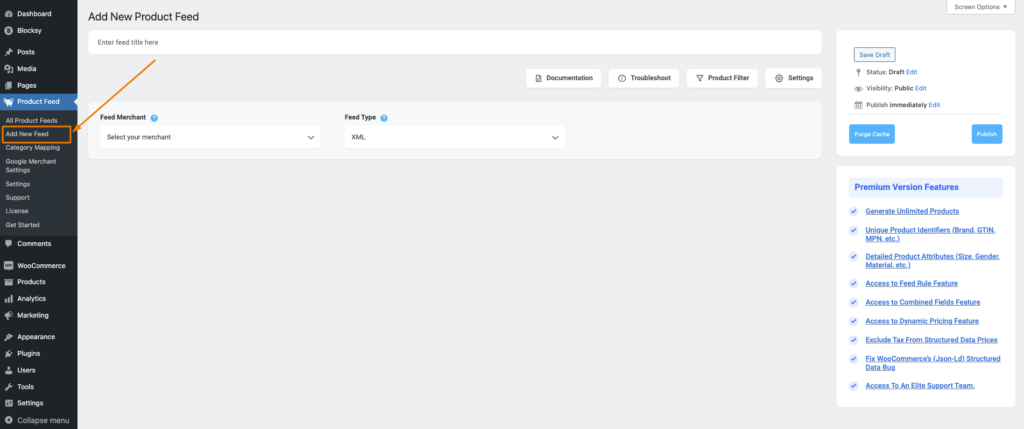Screen dimensions: 1024x429
Task: Open All Product Feeds submenu item
Action: click(31, 121)
